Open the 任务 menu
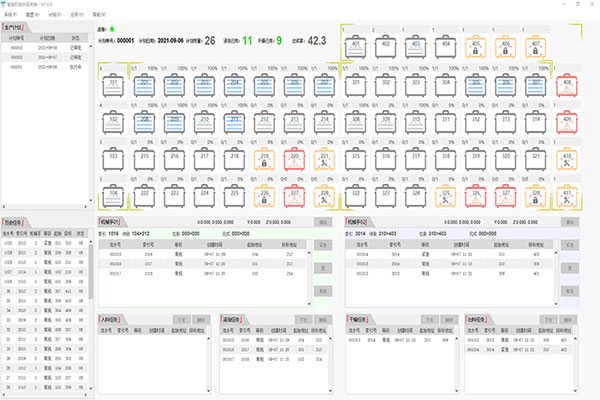The height and width of the screenshot is (400, 600). [x=77, y=15]
